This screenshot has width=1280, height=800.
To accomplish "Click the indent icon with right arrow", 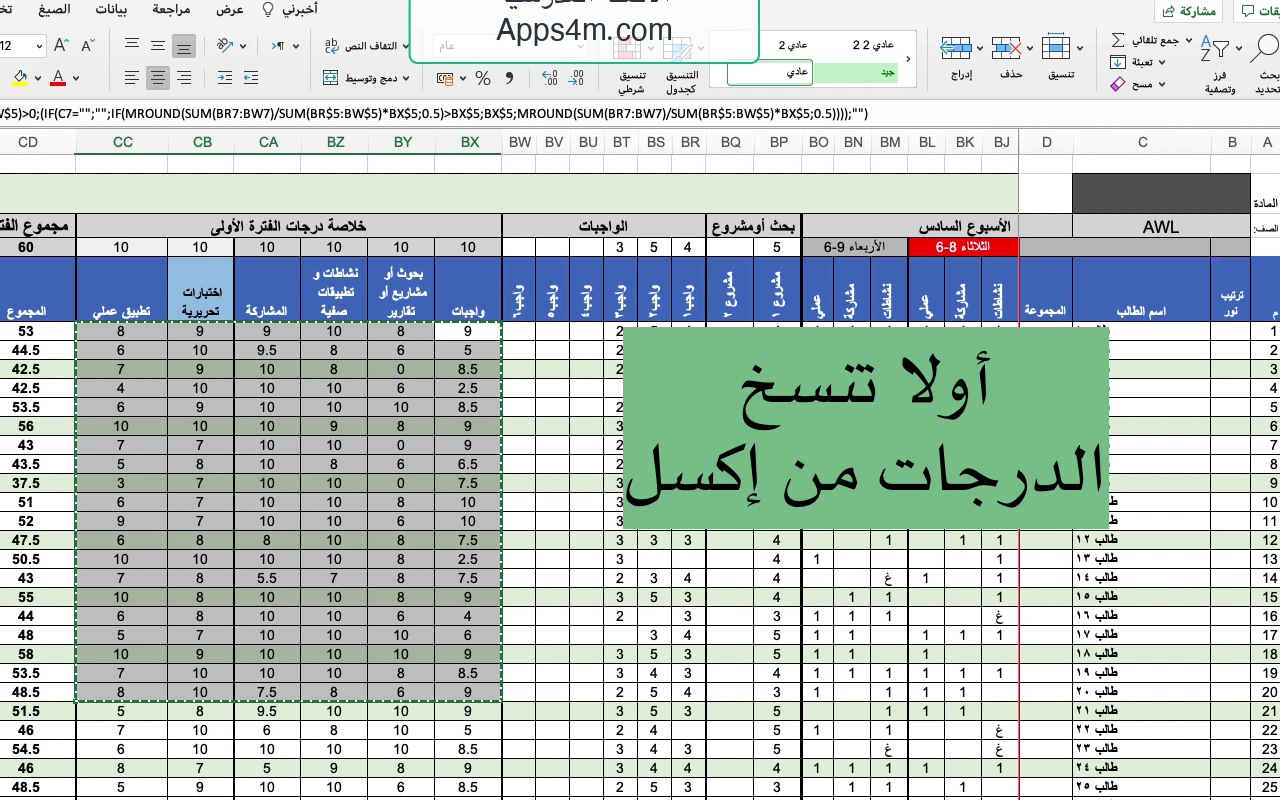I will 225,77.
